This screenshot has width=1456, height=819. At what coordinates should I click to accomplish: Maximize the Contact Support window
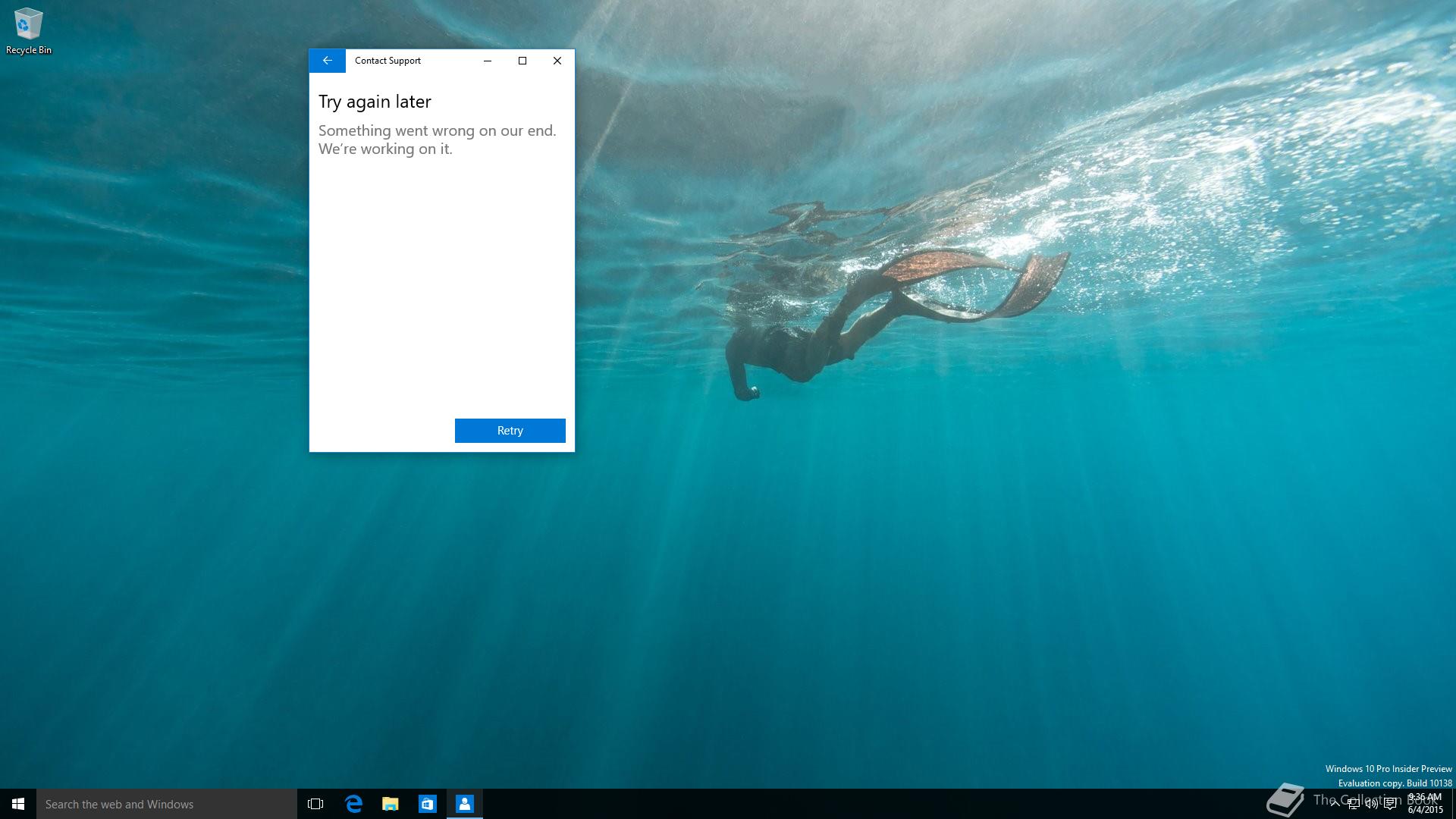click(522, 61)
